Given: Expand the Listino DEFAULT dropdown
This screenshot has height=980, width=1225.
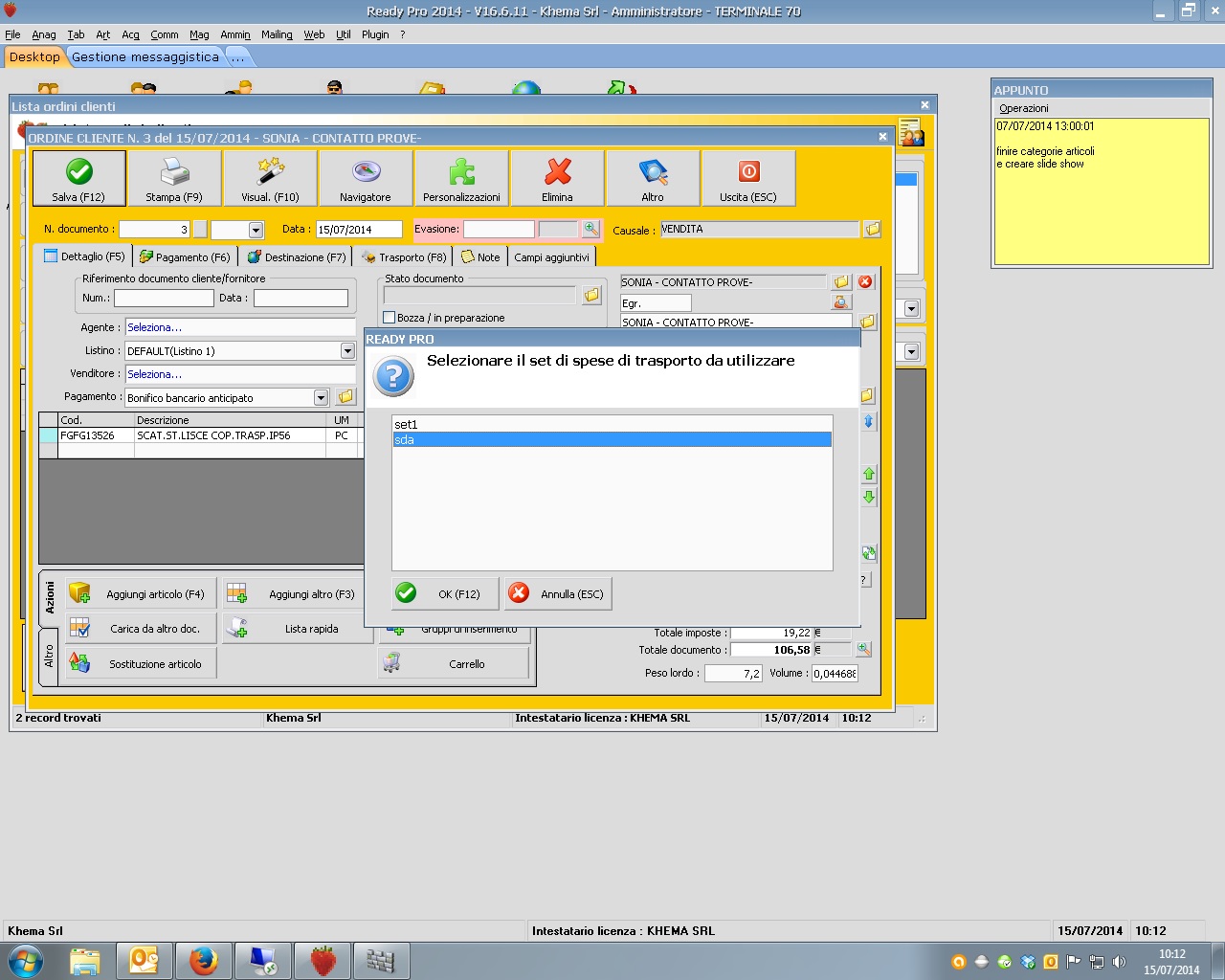Looking at the screenshot, I should pos(347,350).
